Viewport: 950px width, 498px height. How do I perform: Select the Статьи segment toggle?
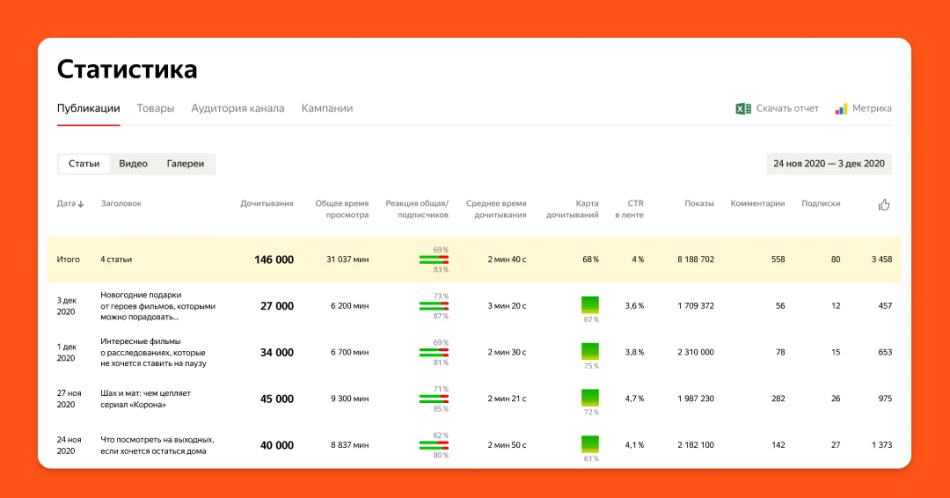point(84,163)
